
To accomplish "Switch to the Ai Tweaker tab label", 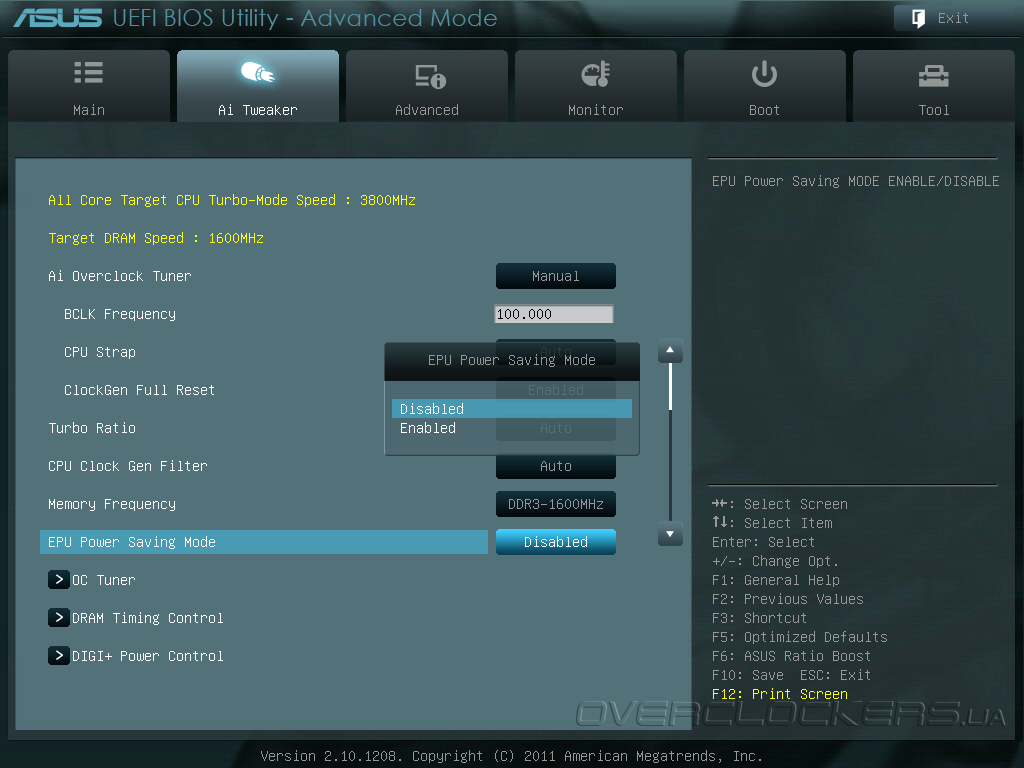I will [258, 110].
